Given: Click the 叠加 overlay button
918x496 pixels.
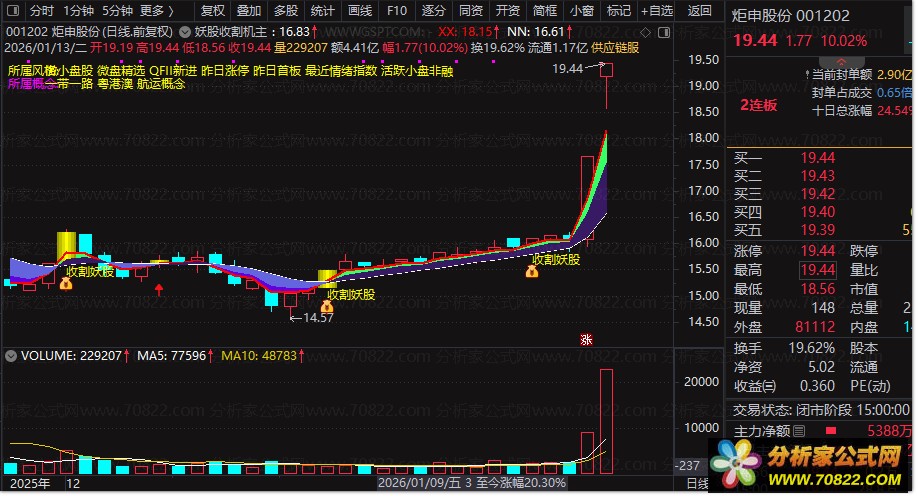Looking at the screenshot, I should point(249,11).
